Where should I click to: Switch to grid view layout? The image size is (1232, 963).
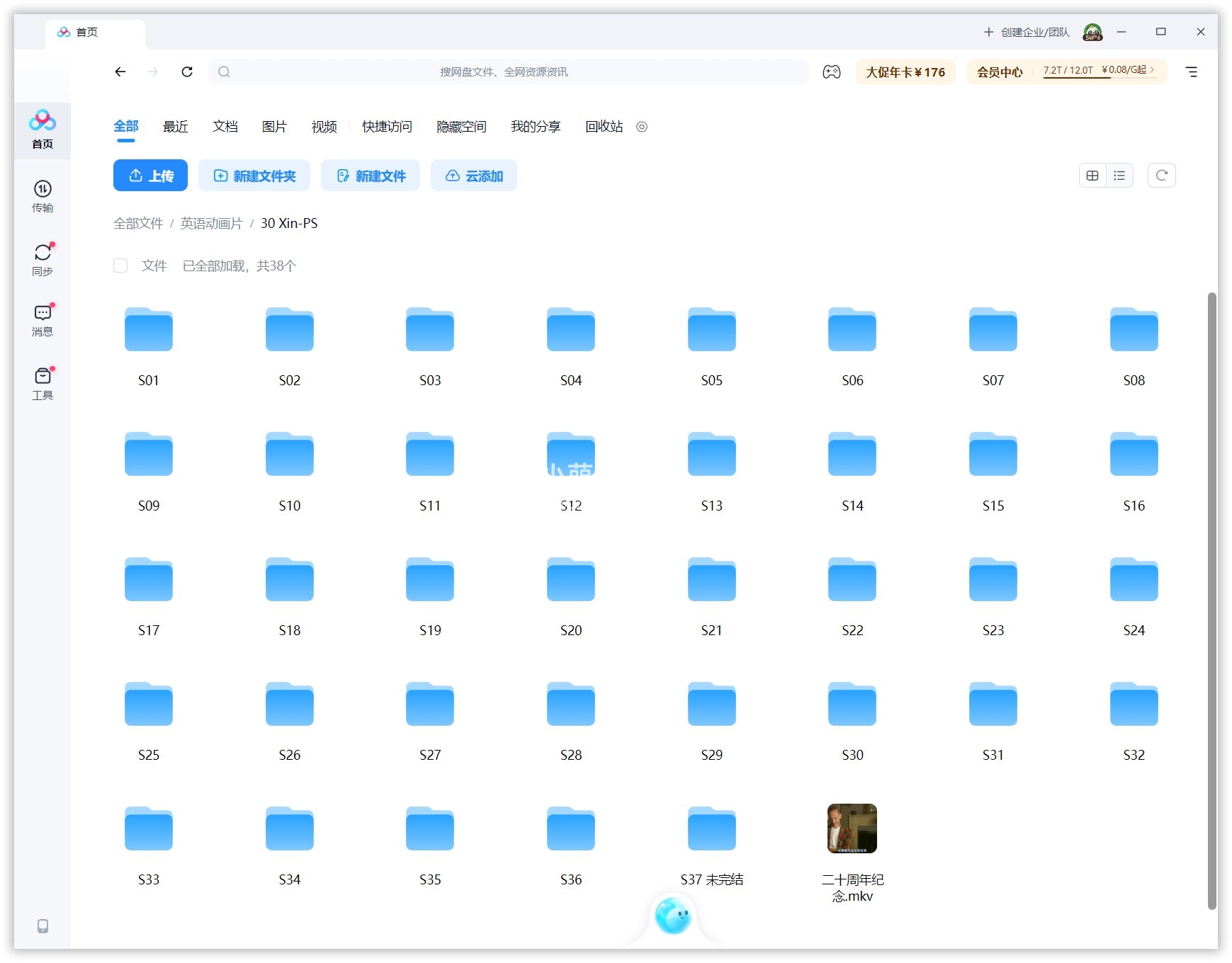(1092, 176)
